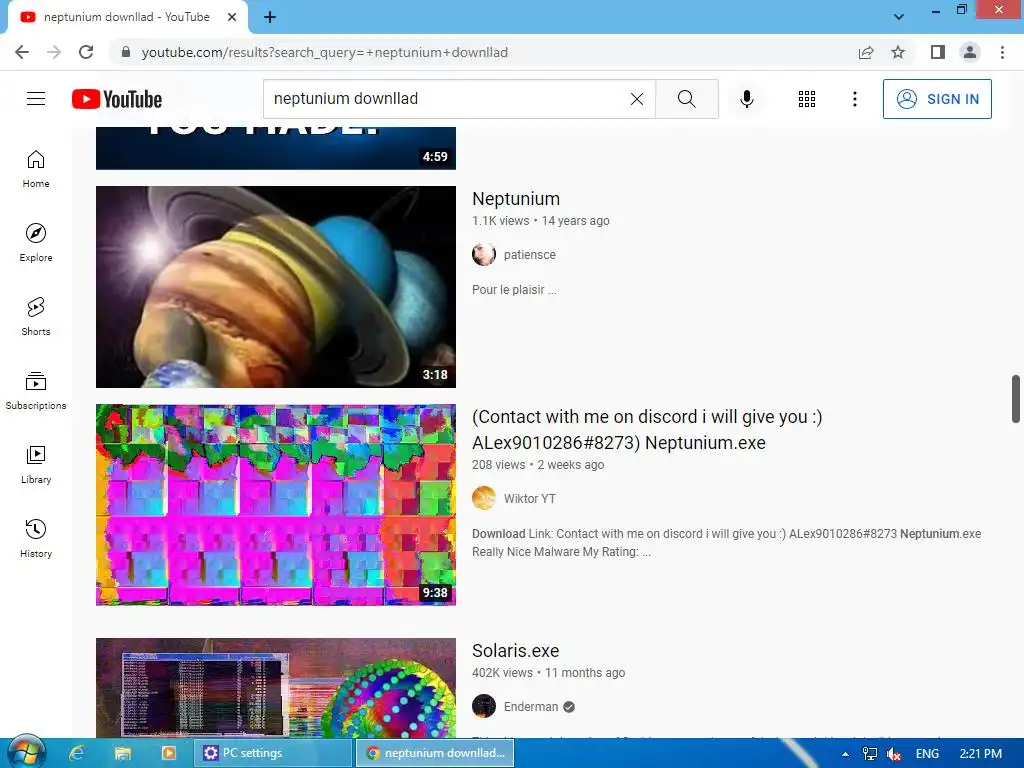Click the Windows Start orb
The height and width of the screenshot is (768, 1024).
point(25,752)
